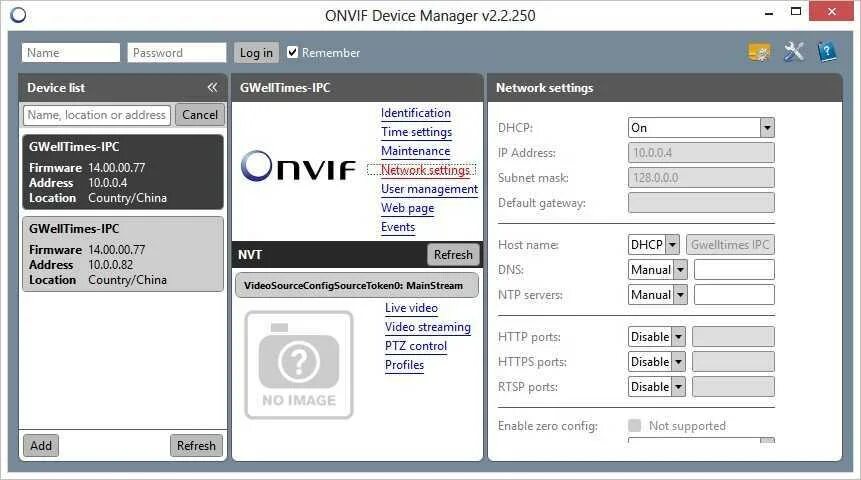Screen dimensions: 861x480
Task: Toggle Enable zero config checkbox
Action: tap(634, 426)
